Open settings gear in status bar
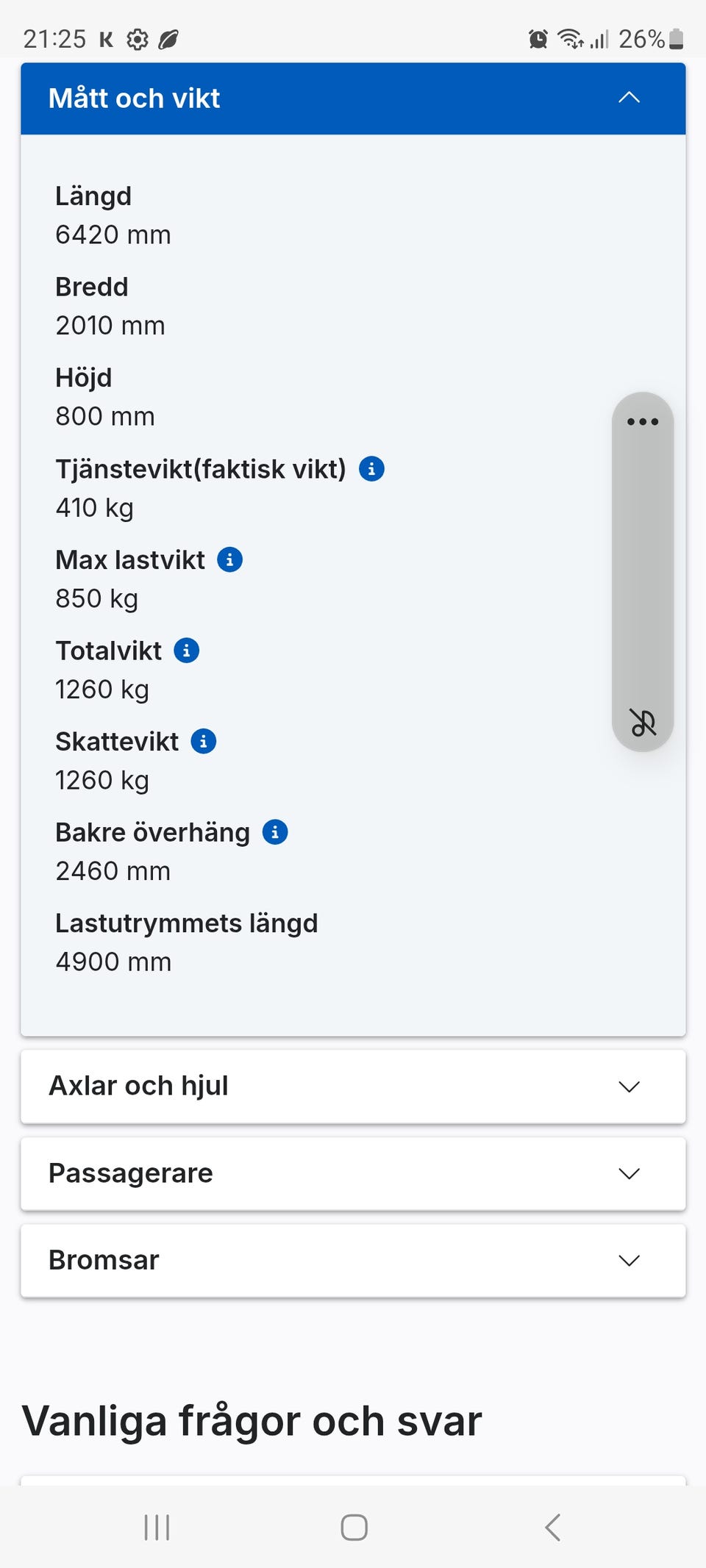This screenshot has height=1568, width=706. coord(138,39)
